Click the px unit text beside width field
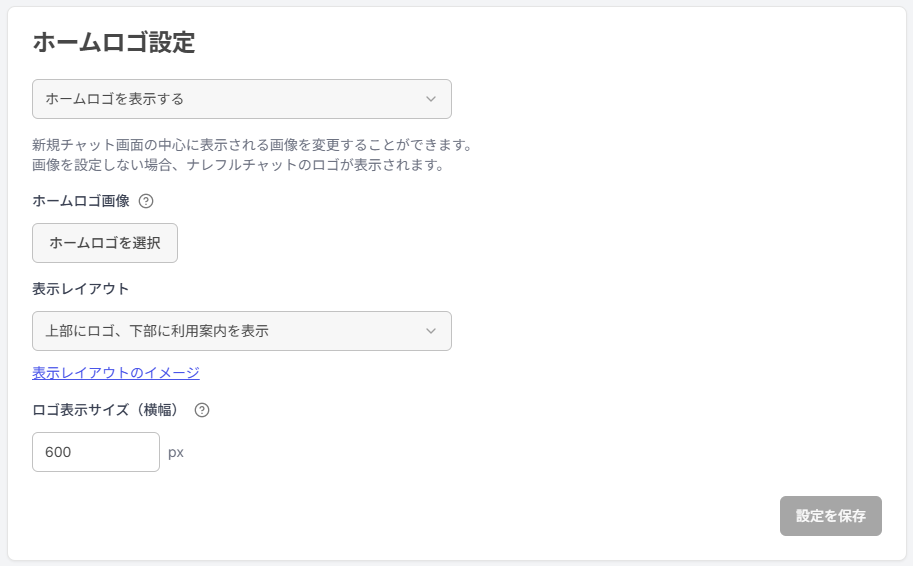The height and width of the screenshot is (566, 913). click(x=176, y=452)
